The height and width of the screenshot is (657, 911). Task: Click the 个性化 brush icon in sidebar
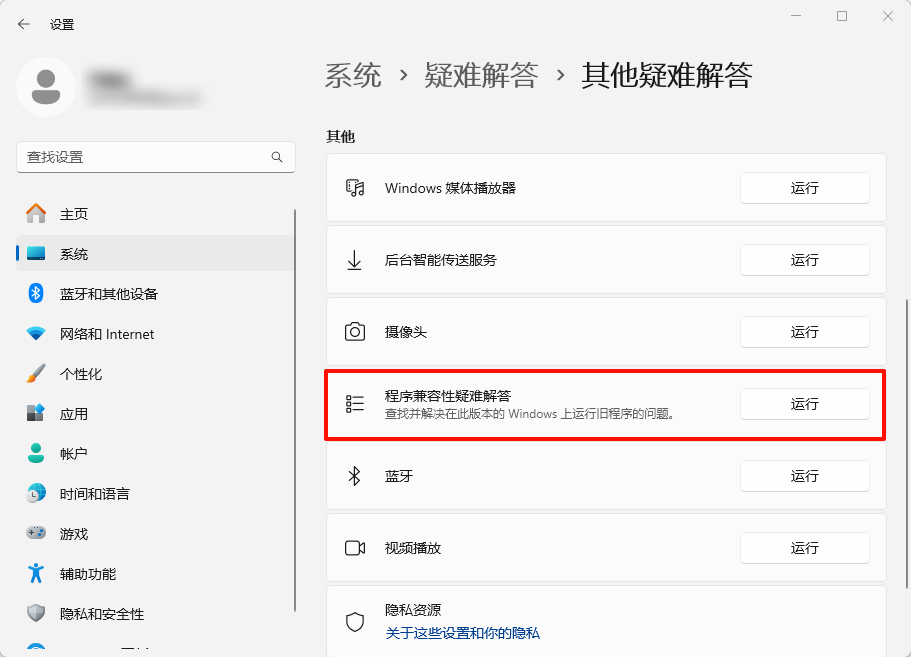pos(36,373)
